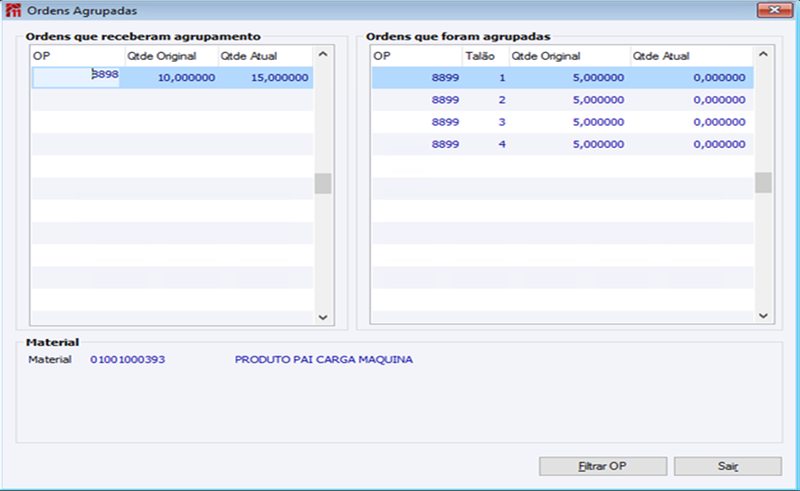Screen dimensions: 800x491
Task: Click Talão 4 Qtde Atual 0,000000 cell
Action: 692,144
